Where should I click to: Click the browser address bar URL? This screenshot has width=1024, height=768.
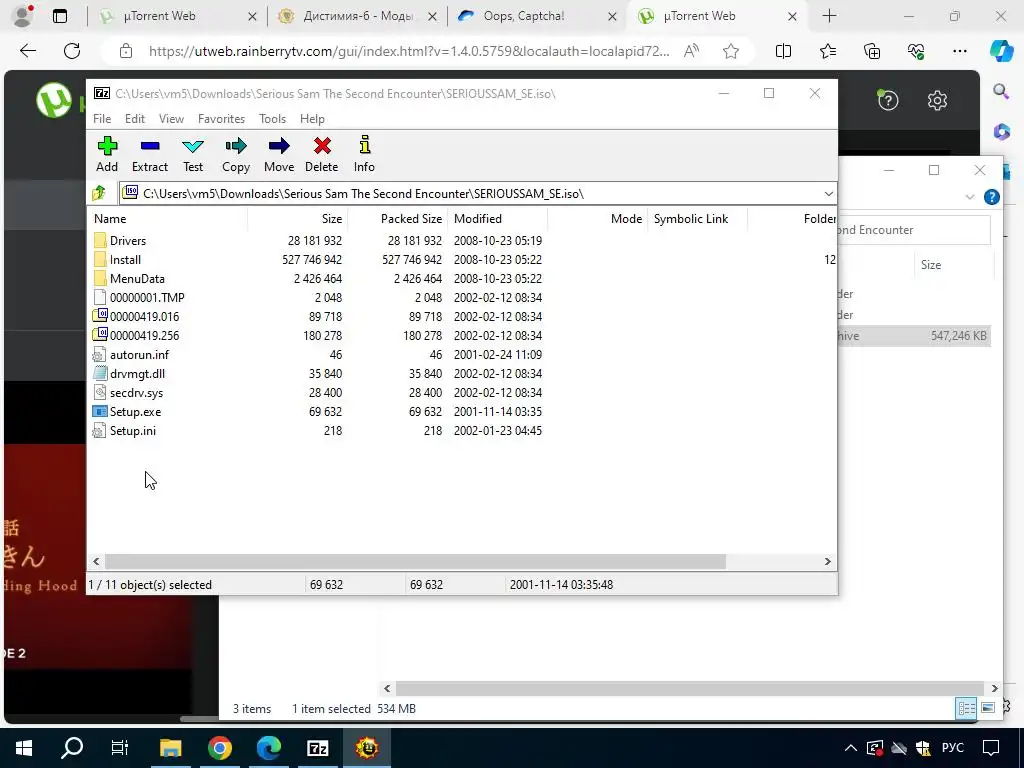click(409, 51)
